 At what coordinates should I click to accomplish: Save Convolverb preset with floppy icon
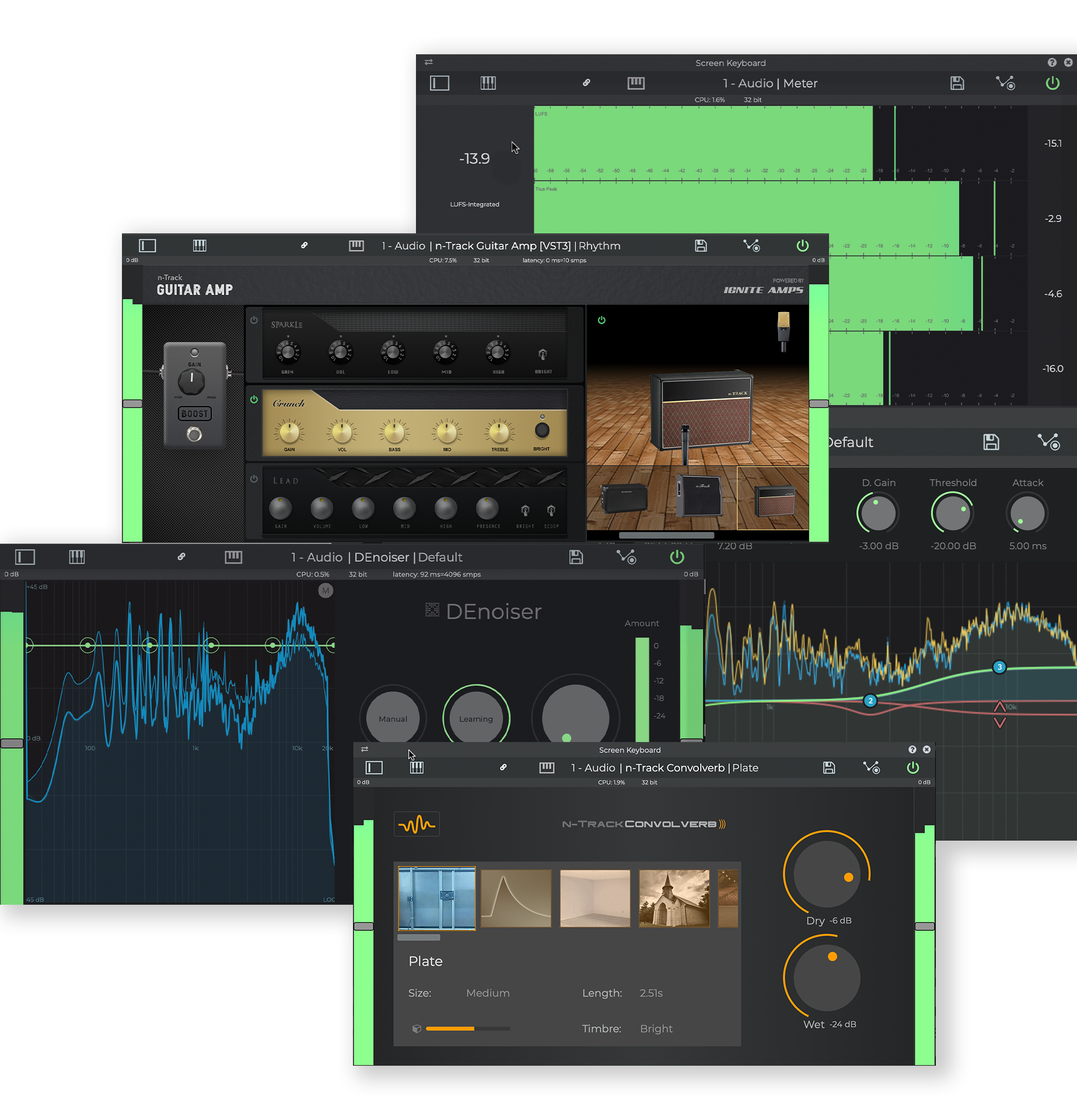click(x=828, y=768)
